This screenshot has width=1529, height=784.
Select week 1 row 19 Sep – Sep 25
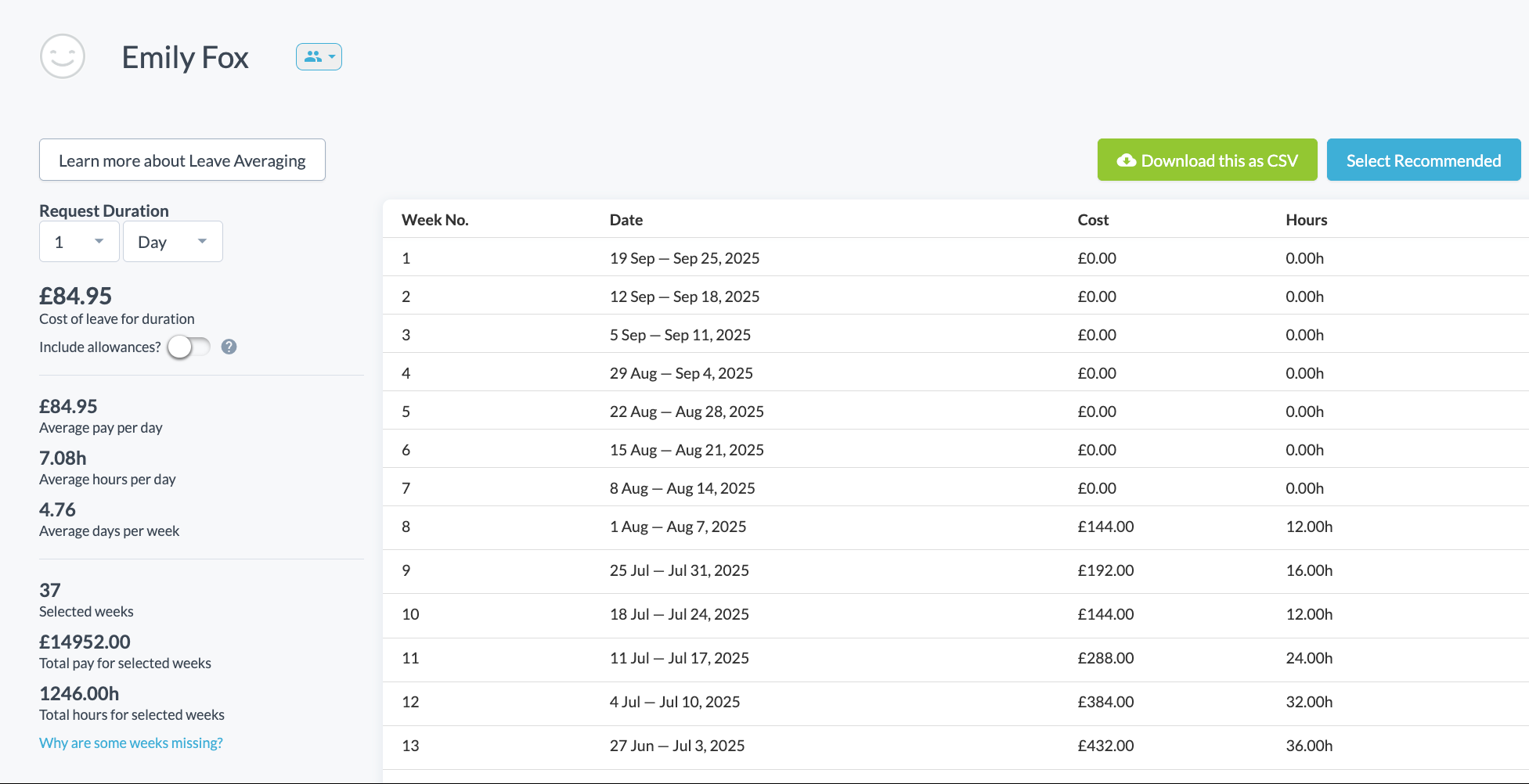(x=684, y=258)
